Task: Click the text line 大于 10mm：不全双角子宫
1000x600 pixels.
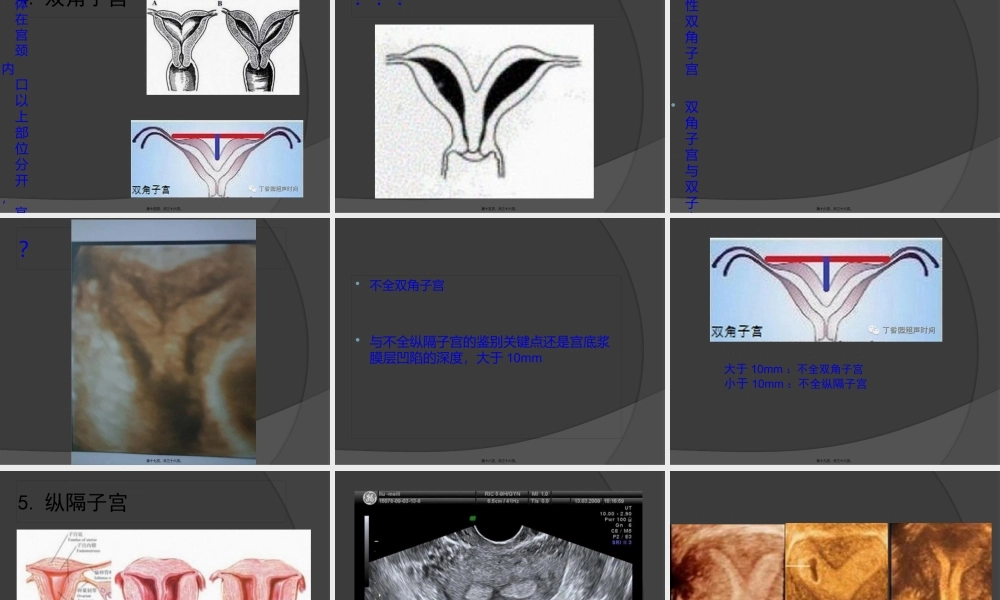Action: (x=794, y=369)
